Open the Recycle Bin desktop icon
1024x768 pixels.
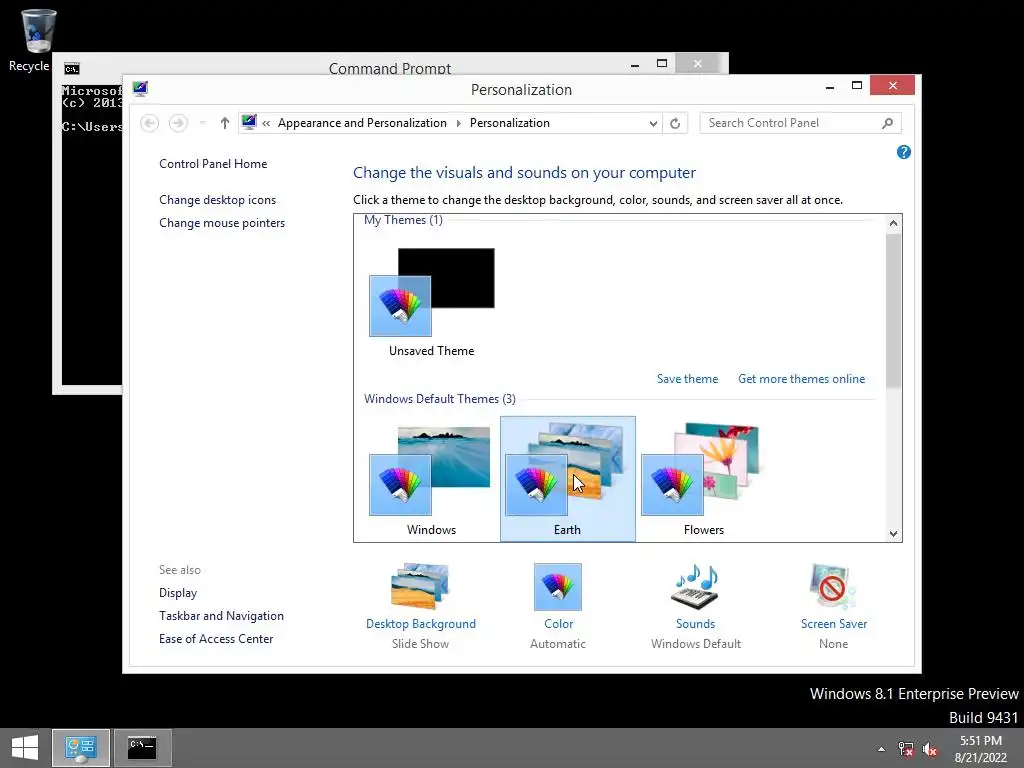[x=36, y=39]
